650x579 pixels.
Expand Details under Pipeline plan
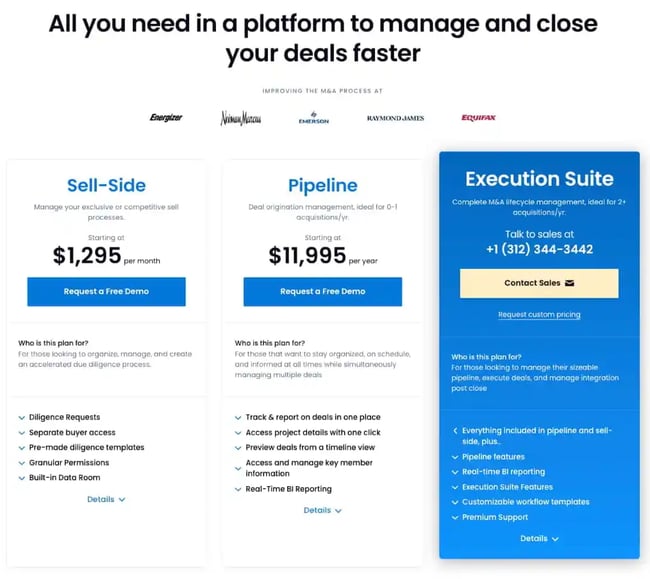pos(322,510)
